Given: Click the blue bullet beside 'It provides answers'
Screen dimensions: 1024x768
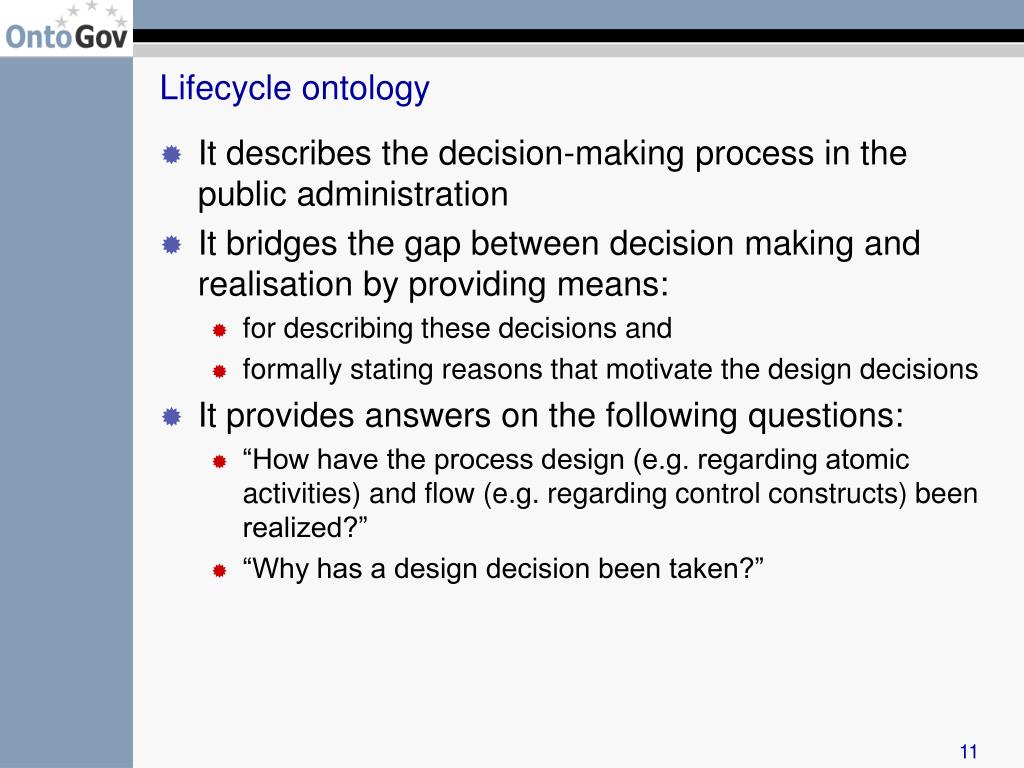Looking at the screenshot, I should tap(172, 417).
